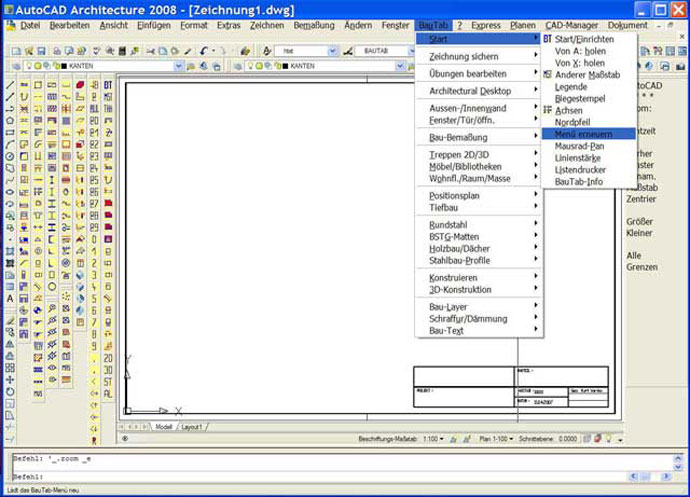Open the text style dropdown
The width and height of the screenshot is (690, 497).
tap(333, 51)
